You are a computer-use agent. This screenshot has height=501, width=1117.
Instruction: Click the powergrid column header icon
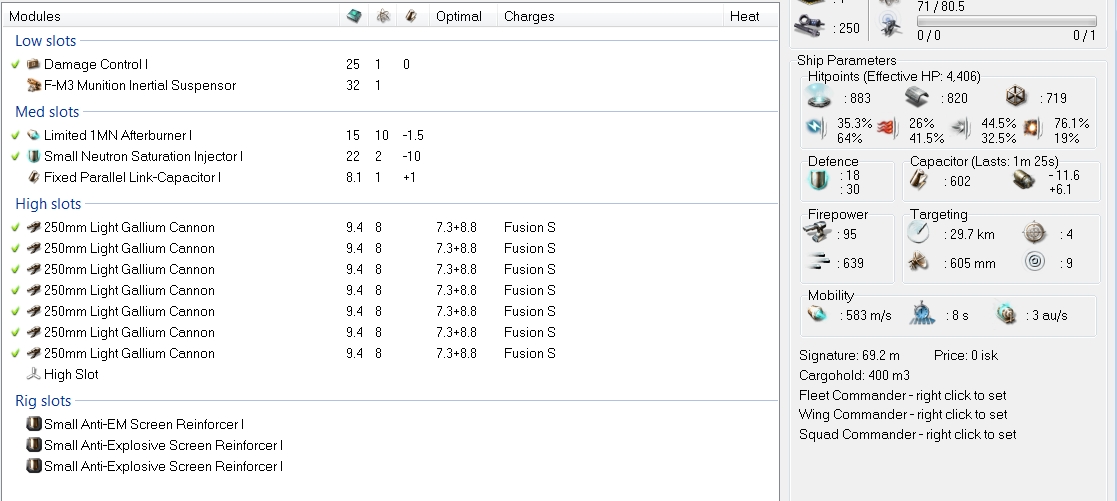[x=383, y=16]
